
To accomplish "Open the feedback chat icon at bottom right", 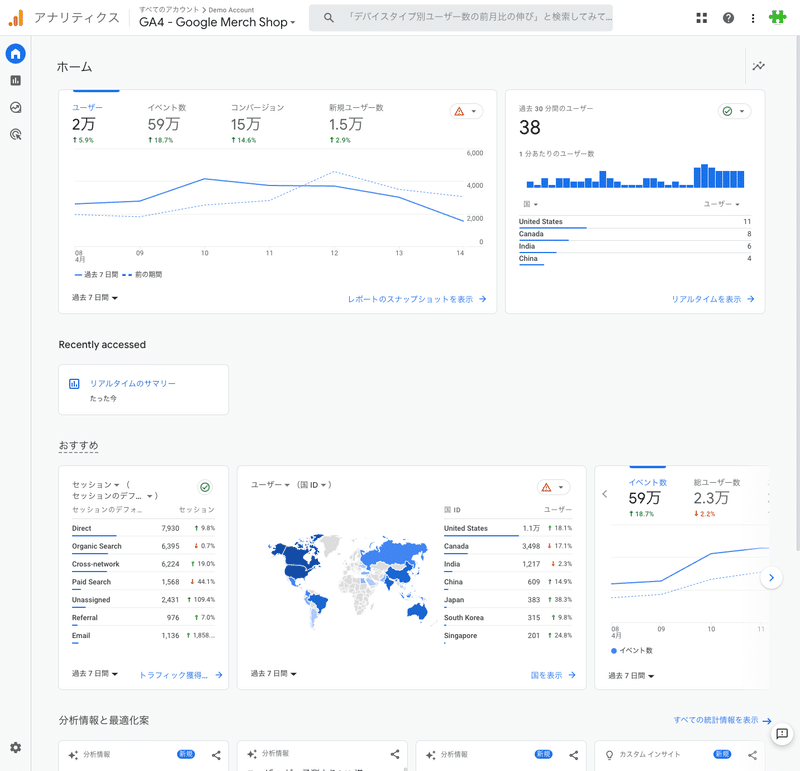I will pos(782,734).
